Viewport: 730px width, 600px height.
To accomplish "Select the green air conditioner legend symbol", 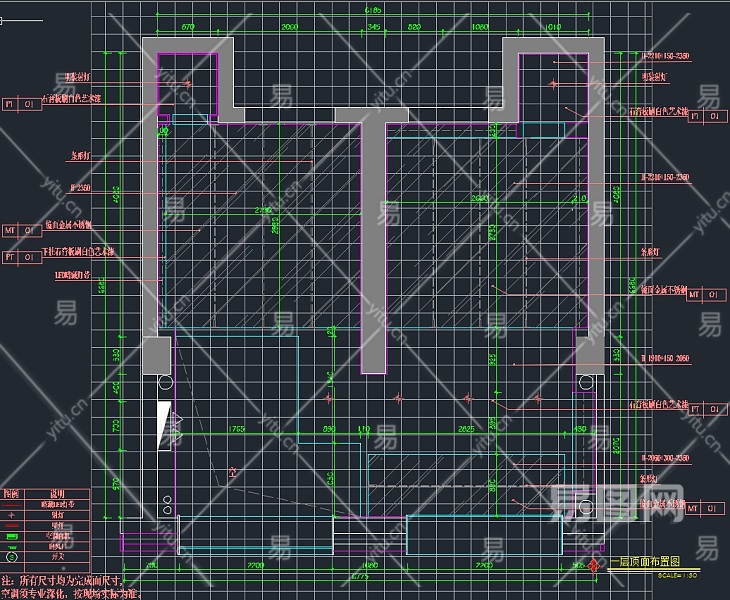I will coord(12,536).
